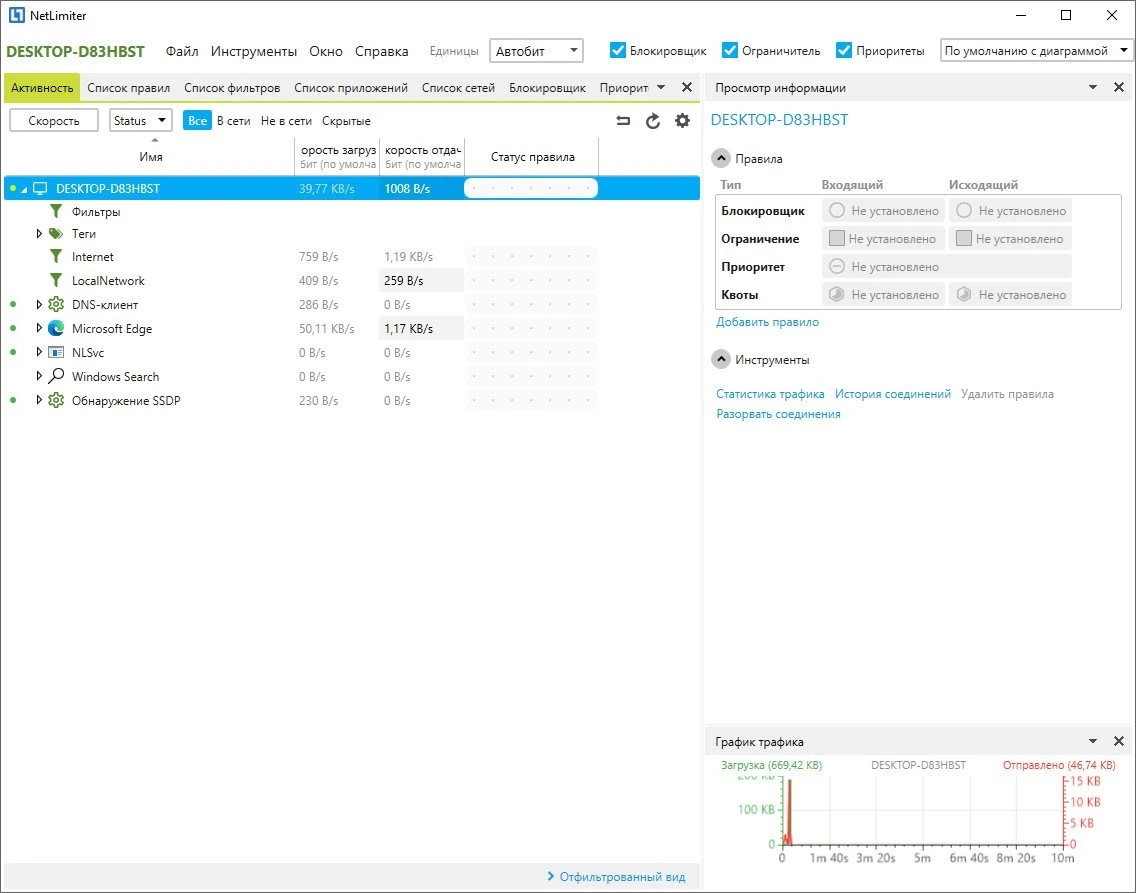Select the В сети filter toggle
The height and width of the screenshot is (893, 1136).
[x=233, y=121]
